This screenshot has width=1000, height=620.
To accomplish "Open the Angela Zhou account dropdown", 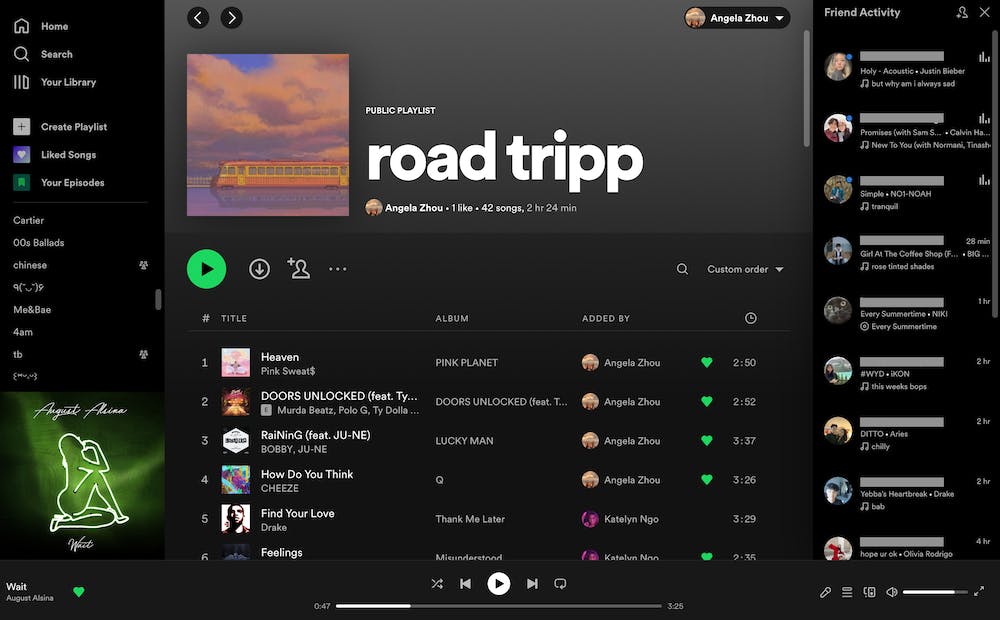I will pyautogui.click(x=737, y=18).
